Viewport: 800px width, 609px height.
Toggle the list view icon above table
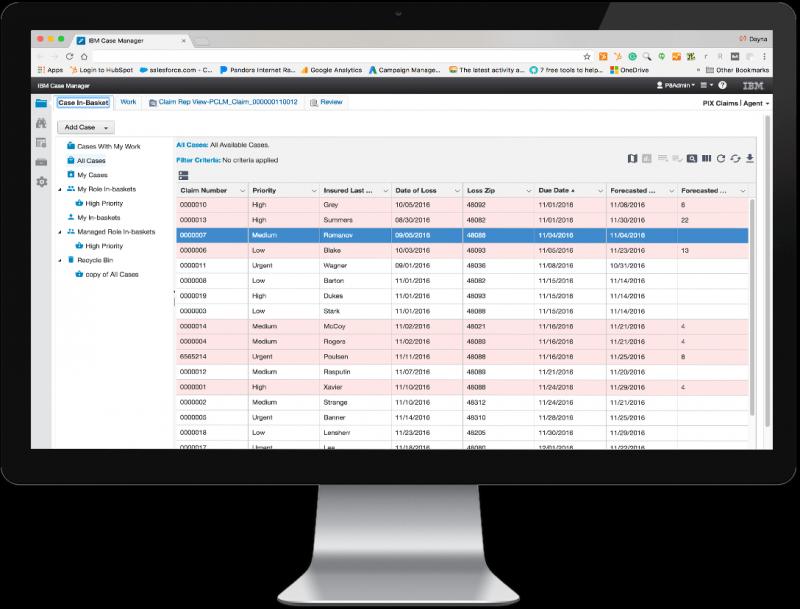coord(184,175)
